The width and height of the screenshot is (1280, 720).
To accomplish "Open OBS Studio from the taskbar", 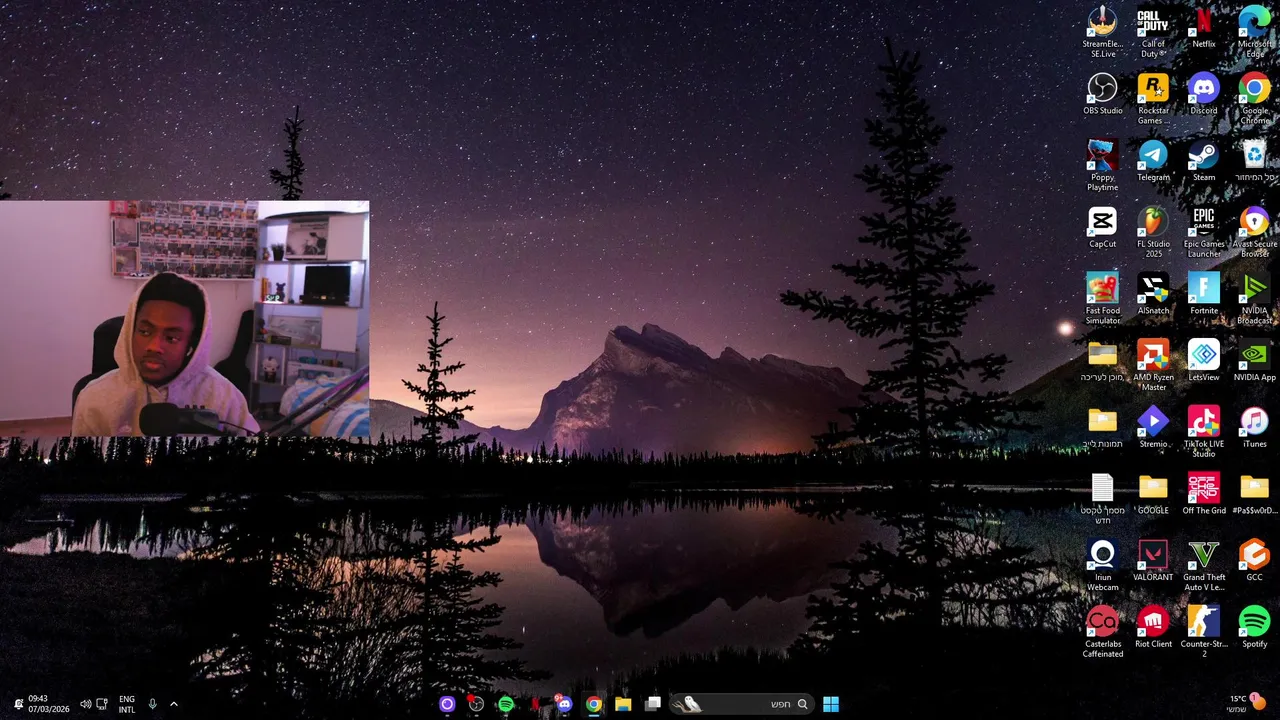I will pyautogui.click(x=476, y=704).
